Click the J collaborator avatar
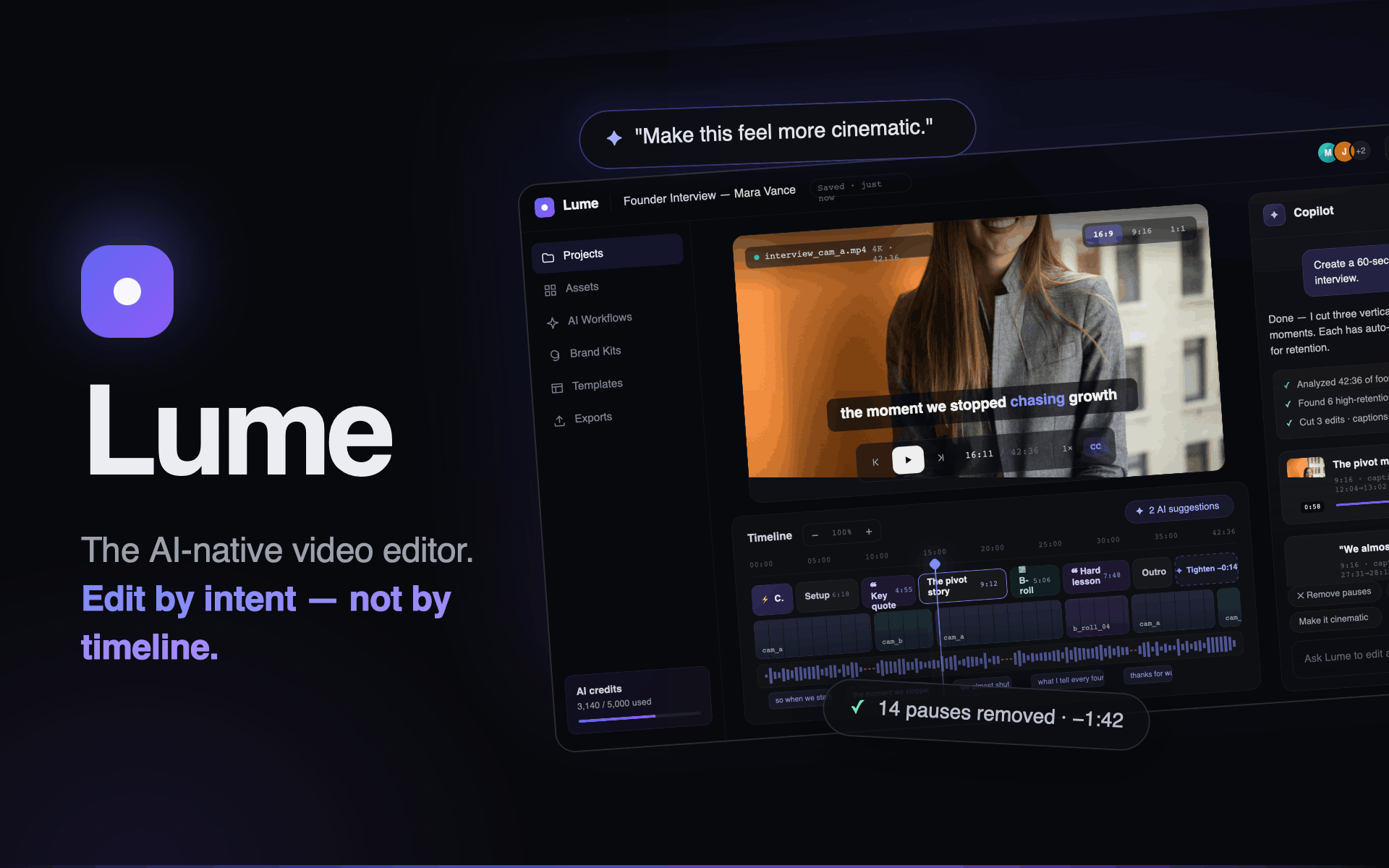The image size is (1389, 868). coord(1344,151)
